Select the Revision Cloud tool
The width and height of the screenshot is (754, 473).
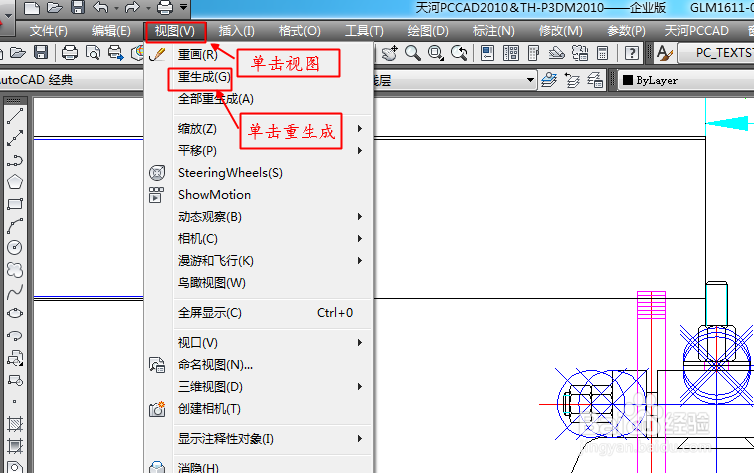coord(15,270)
